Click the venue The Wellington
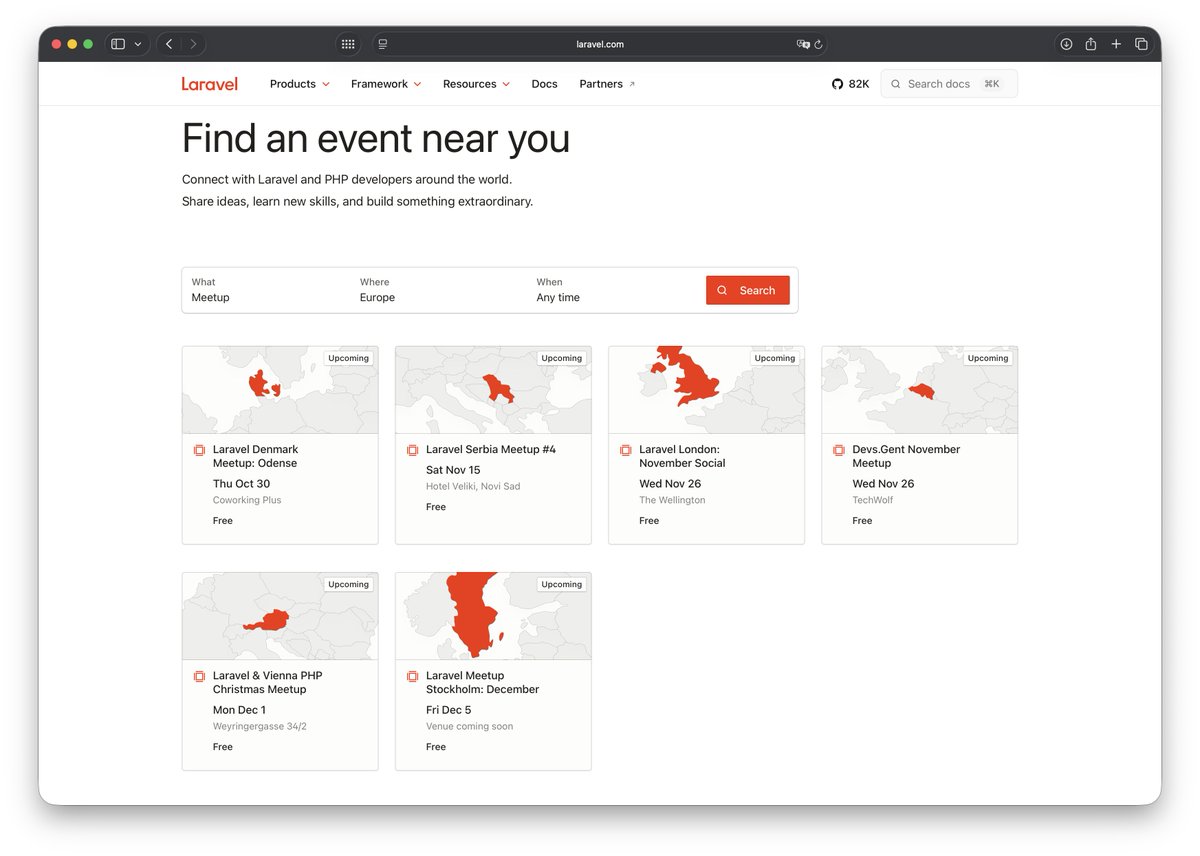The image size is (1200, 856). [x=672, y=500]
